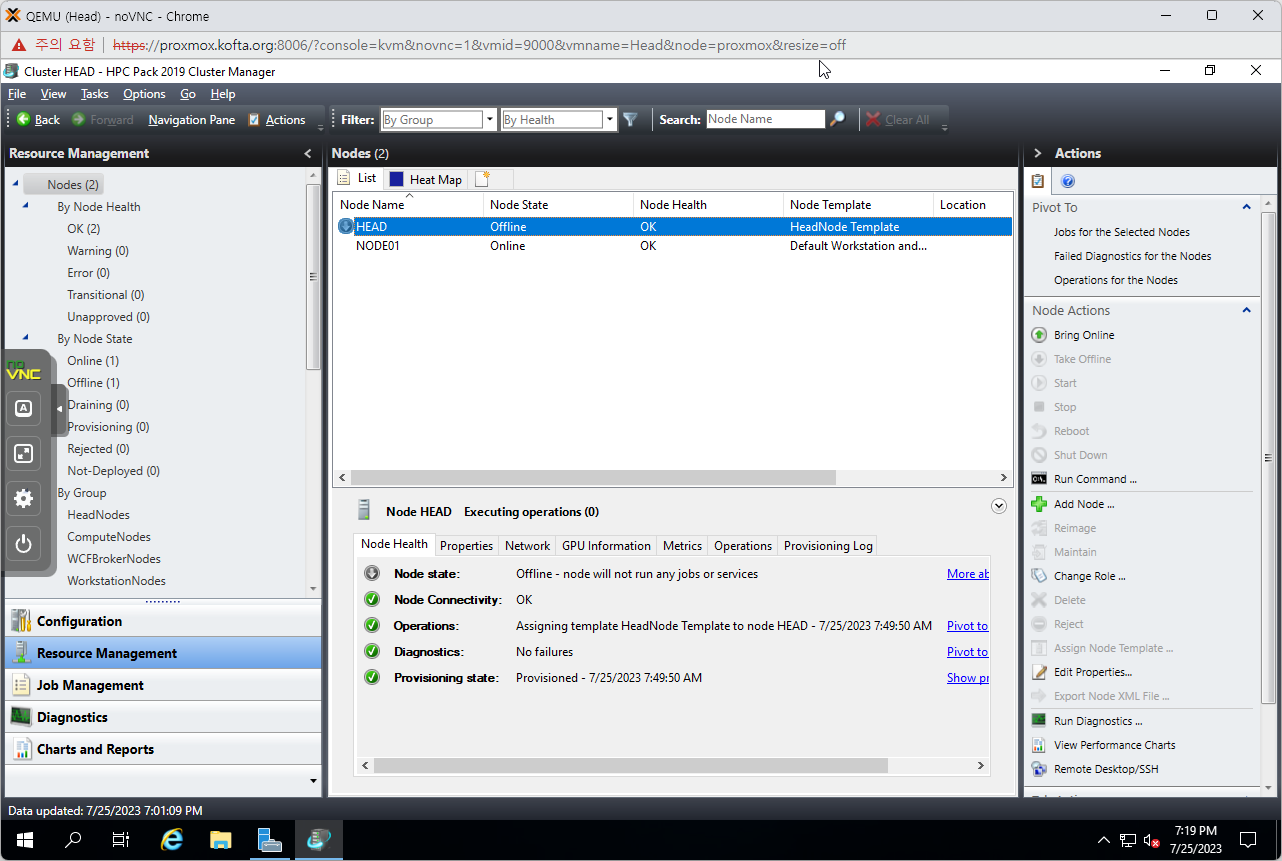Image resolution: width=1282 pixels, height=861 pixels.
Task: Collapse the By Node Health tree group
Action: coord(26,206)
